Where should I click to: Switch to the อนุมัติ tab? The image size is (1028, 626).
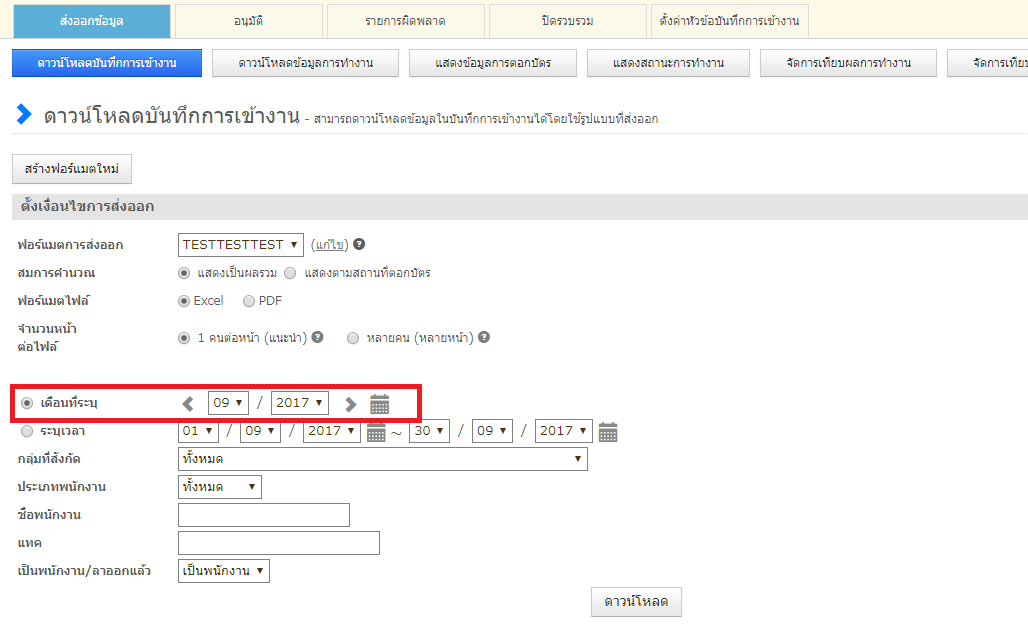pyautogui.click(x=249, y=21)
